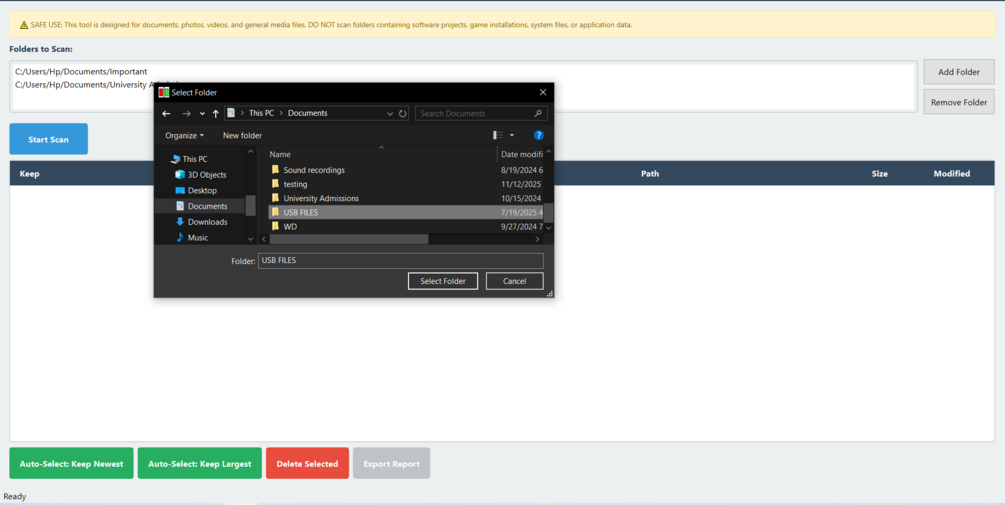Click the Up one level arrow
The image size is (1005, 505).
pos(215,113)
